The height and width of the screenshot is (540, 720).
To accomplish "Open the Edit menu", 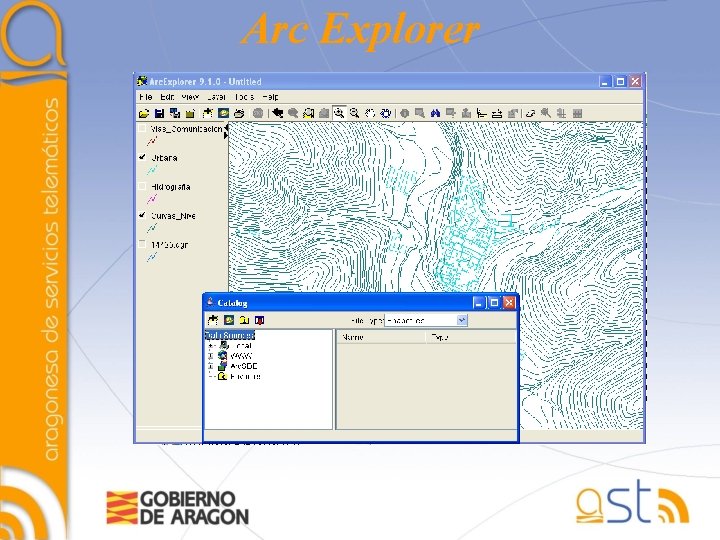I will (x=167, y=97).
